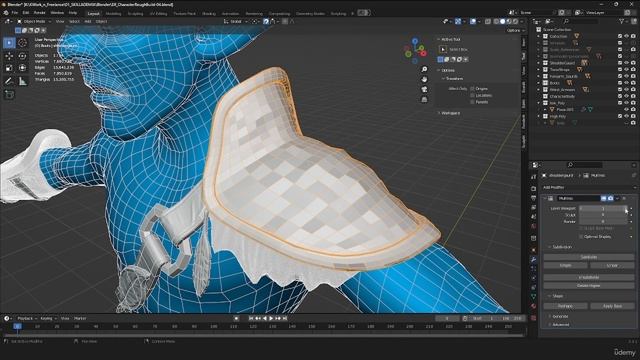Viewport: 640px width, 360px height.
Task: Open the Object Data green triangle tab
Action: [x=533, y=297]
